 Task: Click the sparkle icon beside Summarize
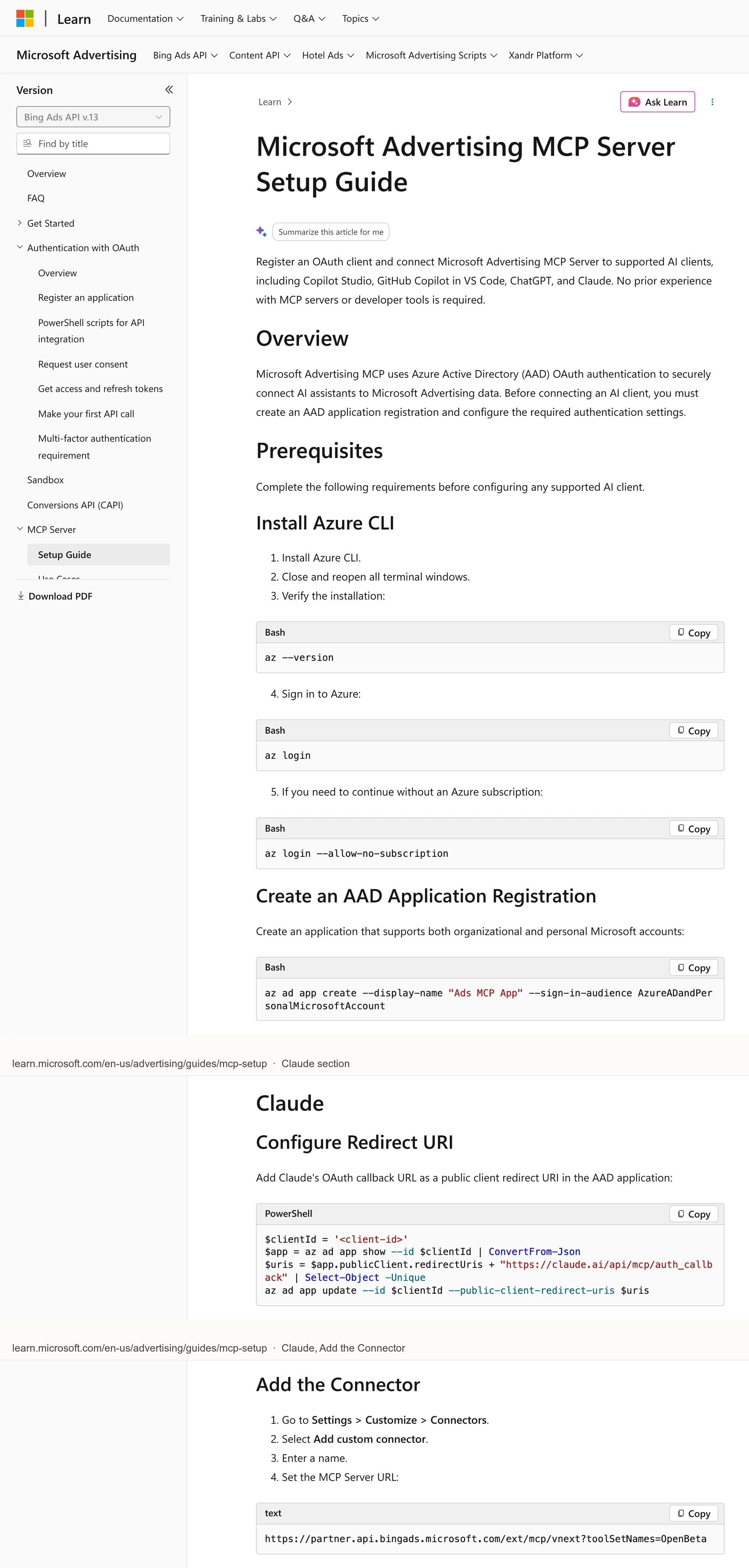click(x=261, y=231)
